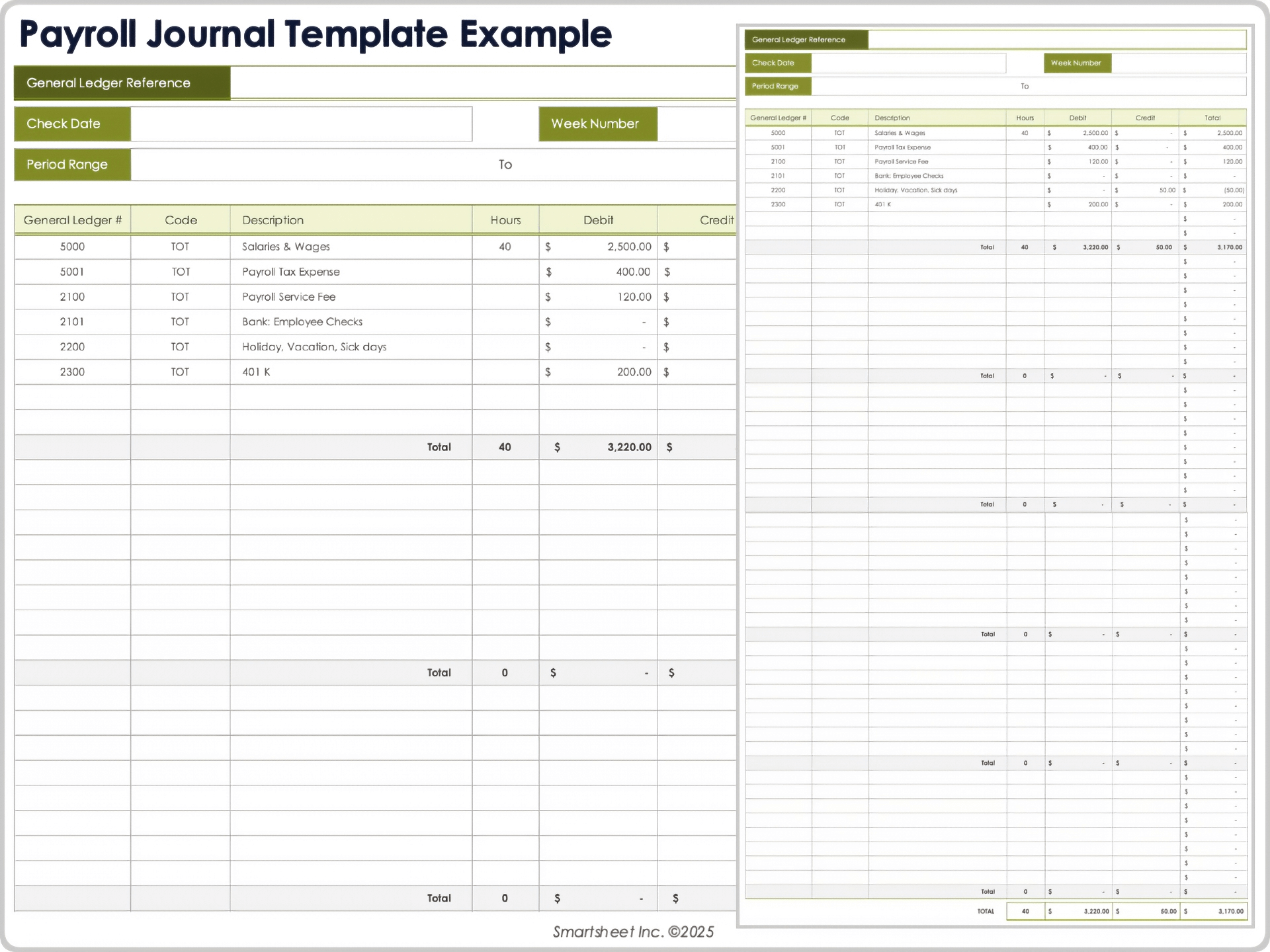This screenshot has height=952, width=1270.
Task: Click the General Ledger Reference text box
Action: tap(482, 83)
